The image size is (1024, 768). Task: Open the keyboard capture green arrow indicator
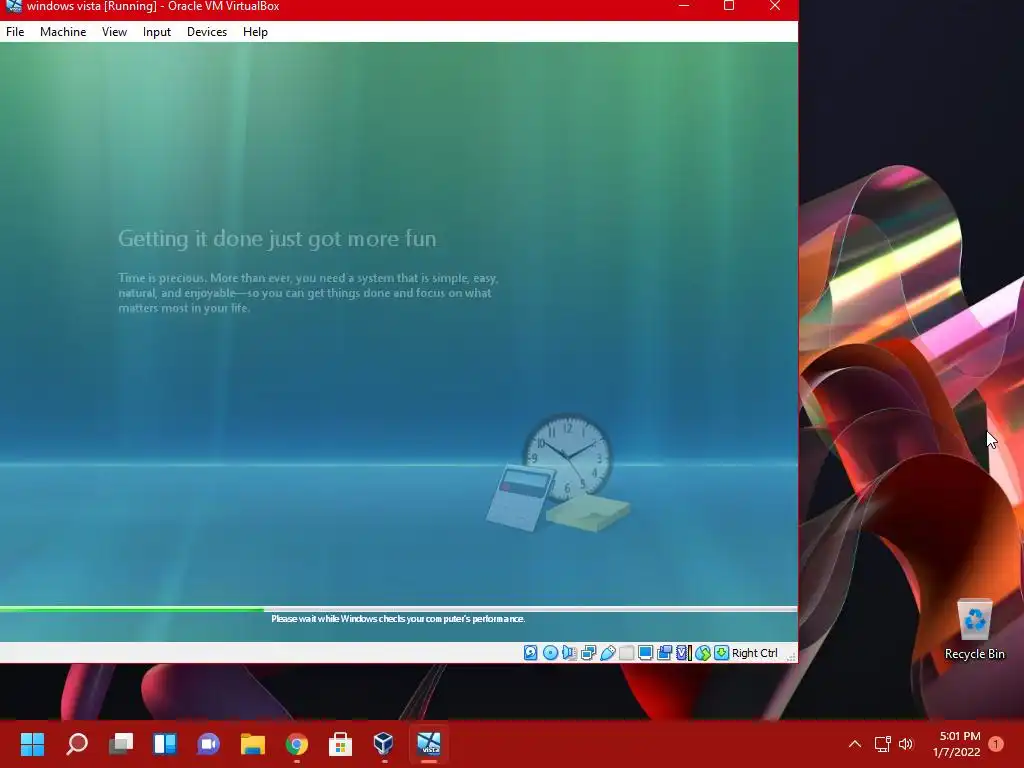tap(721, 652)
